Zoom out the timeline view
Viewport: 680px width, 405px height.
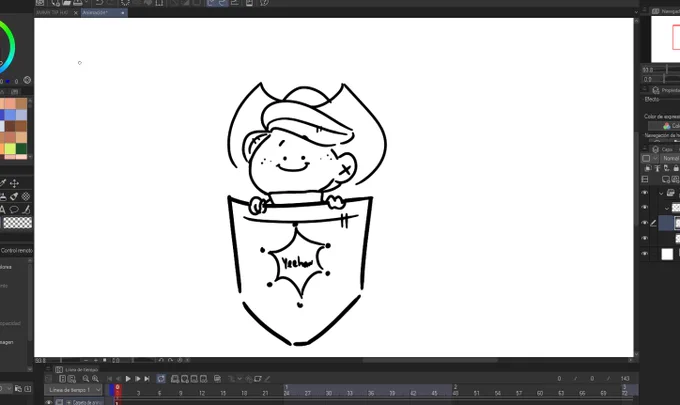pyautogui.click(x=86, y=379)
